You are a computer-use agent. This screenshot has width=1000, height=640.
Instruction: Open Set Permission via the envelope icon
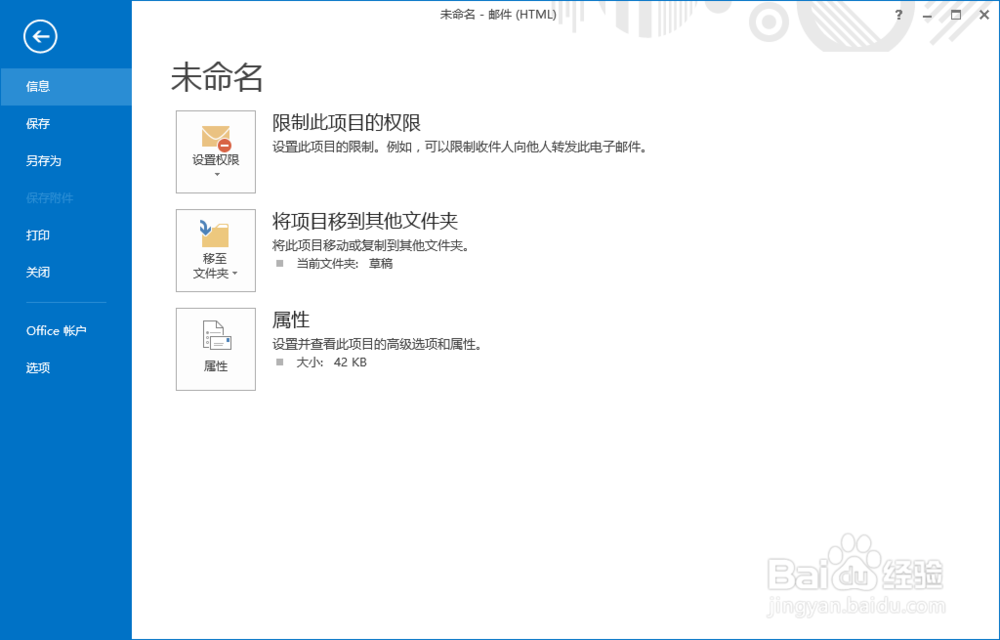[215, 137]
